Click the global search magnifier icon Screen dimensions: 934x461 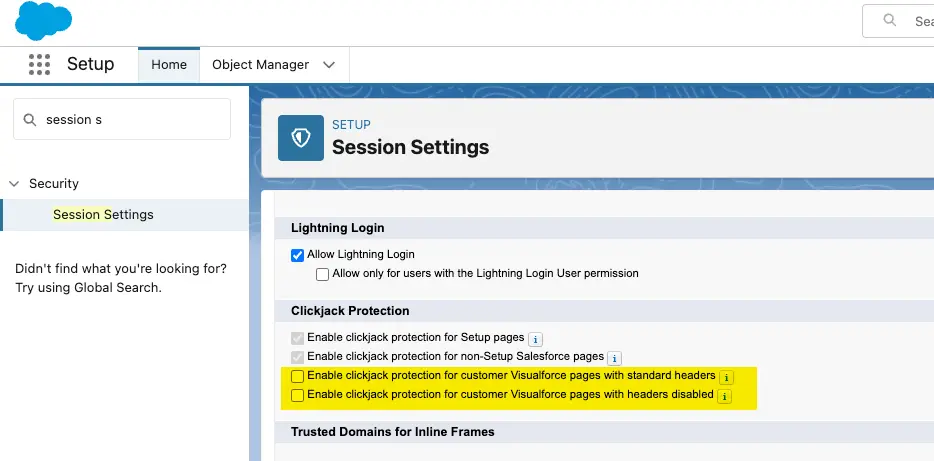pyautogui.click(x=888, y=20)
